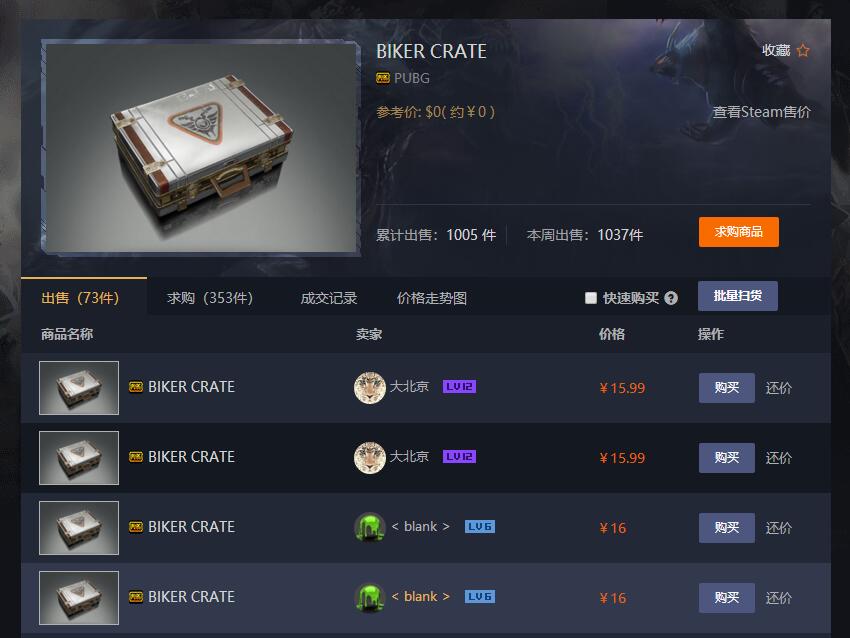Click the crate thumbnail in the second listing
850x638 pixels.
(x=79, y=458)
